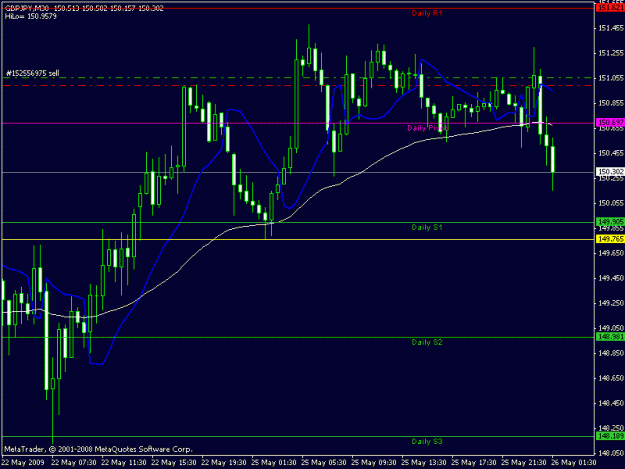Click the 150.455 price scale value

611,153
